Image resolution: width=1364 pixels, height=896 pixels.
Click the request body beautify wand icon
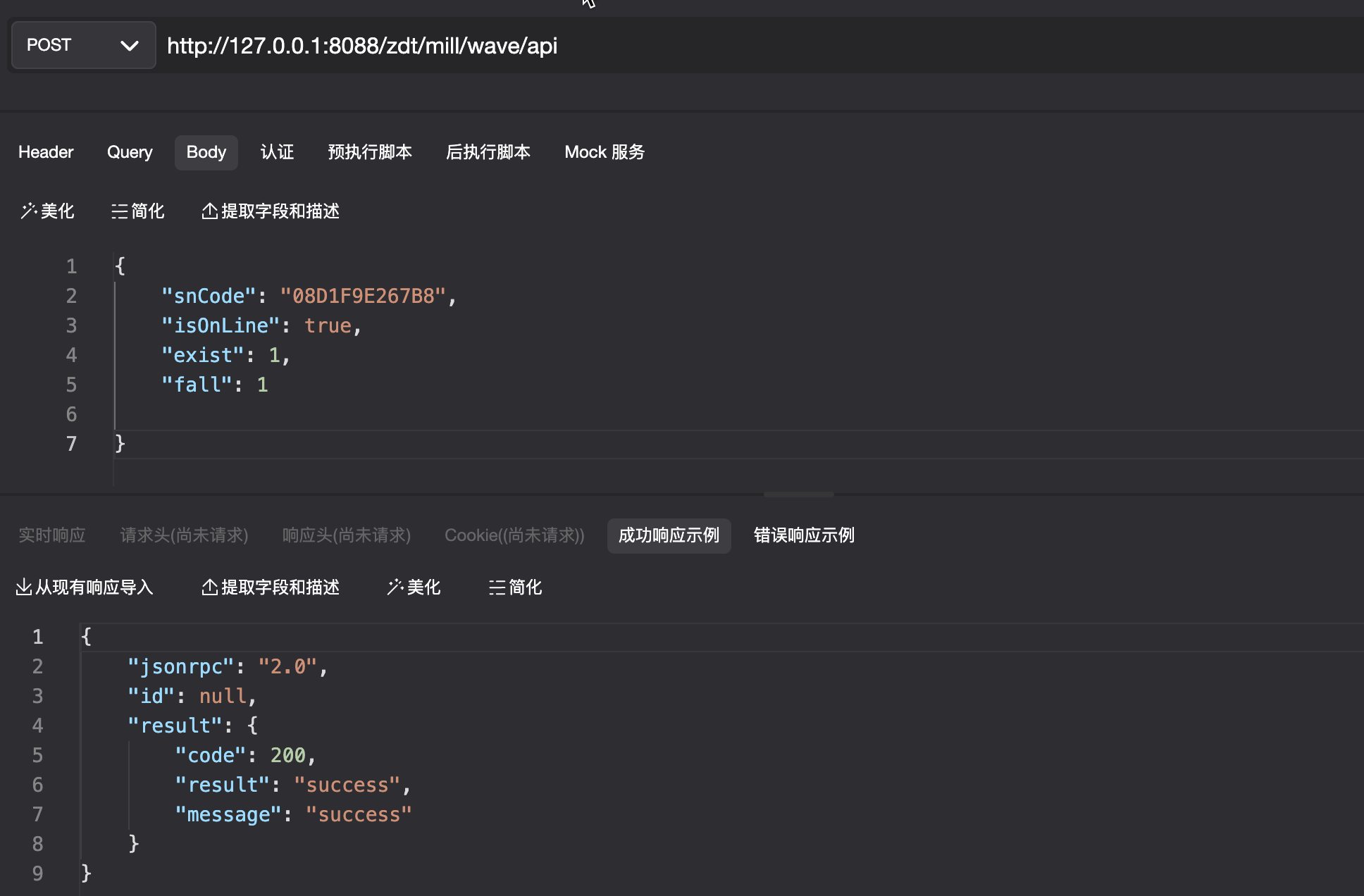(28, 211)
